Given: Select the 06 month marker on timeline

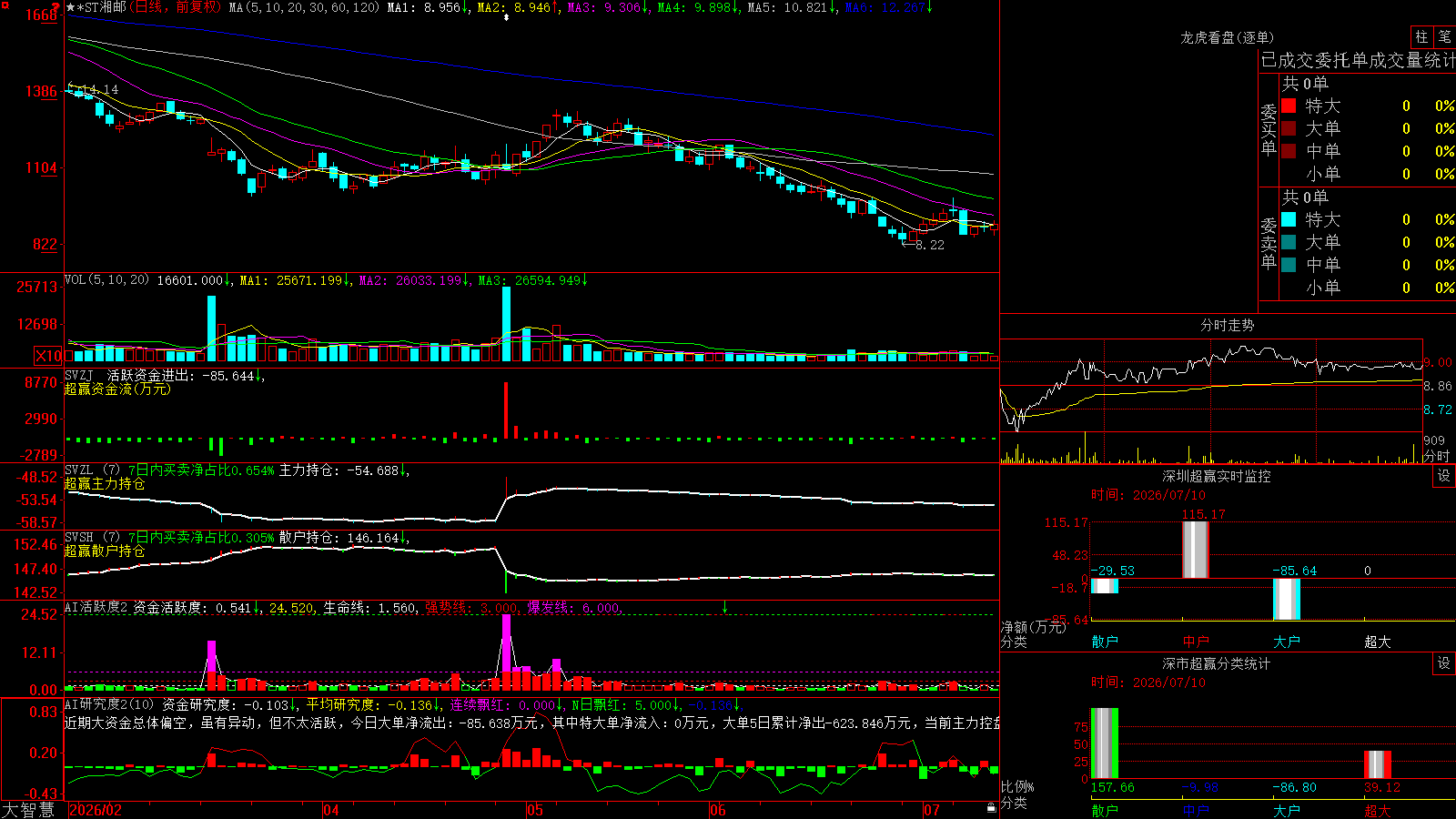Looking at the screenshot, I should click(x=718, y=810).
